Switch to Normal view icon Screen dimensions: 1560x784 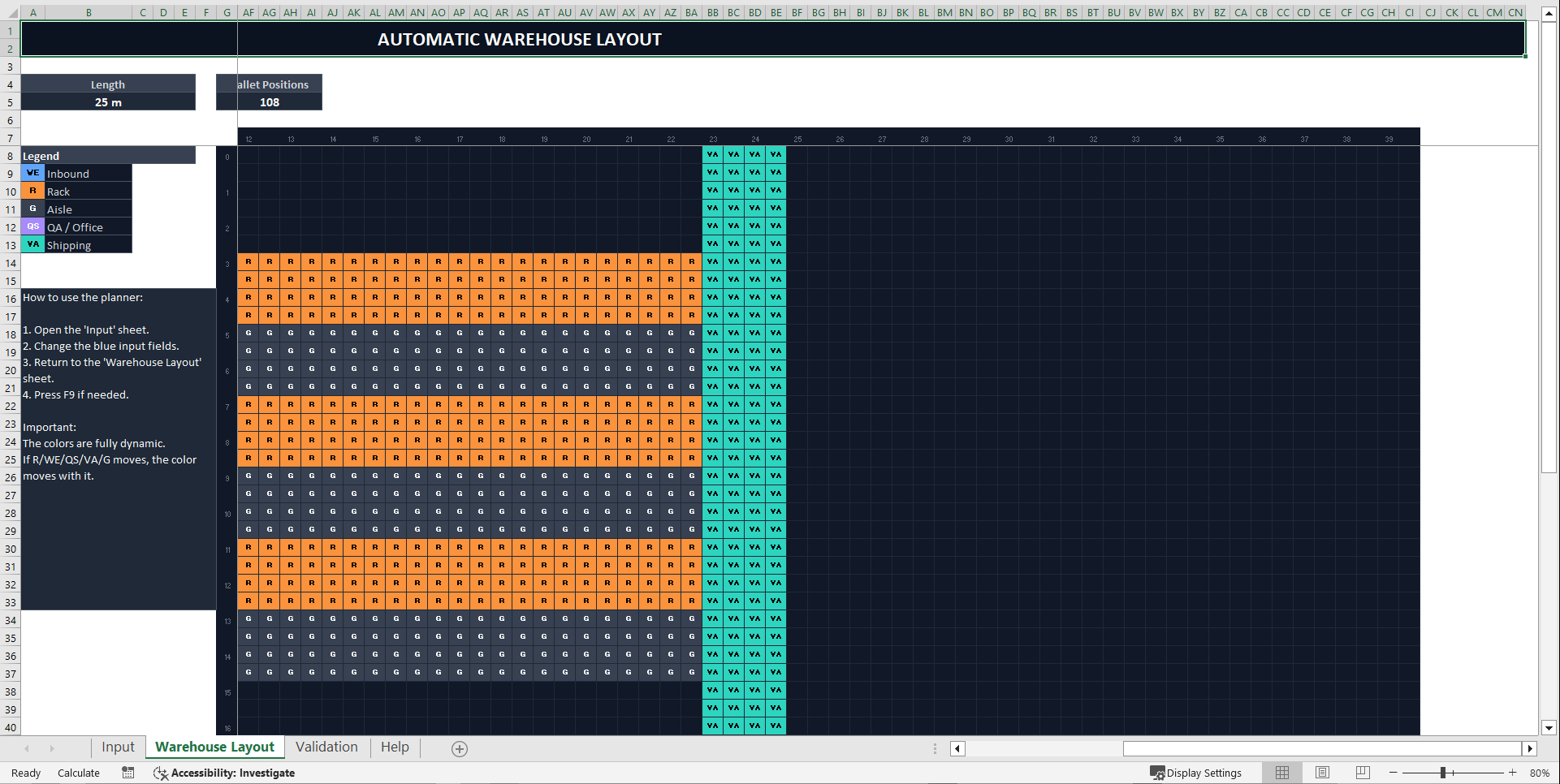coord(1282,773)
